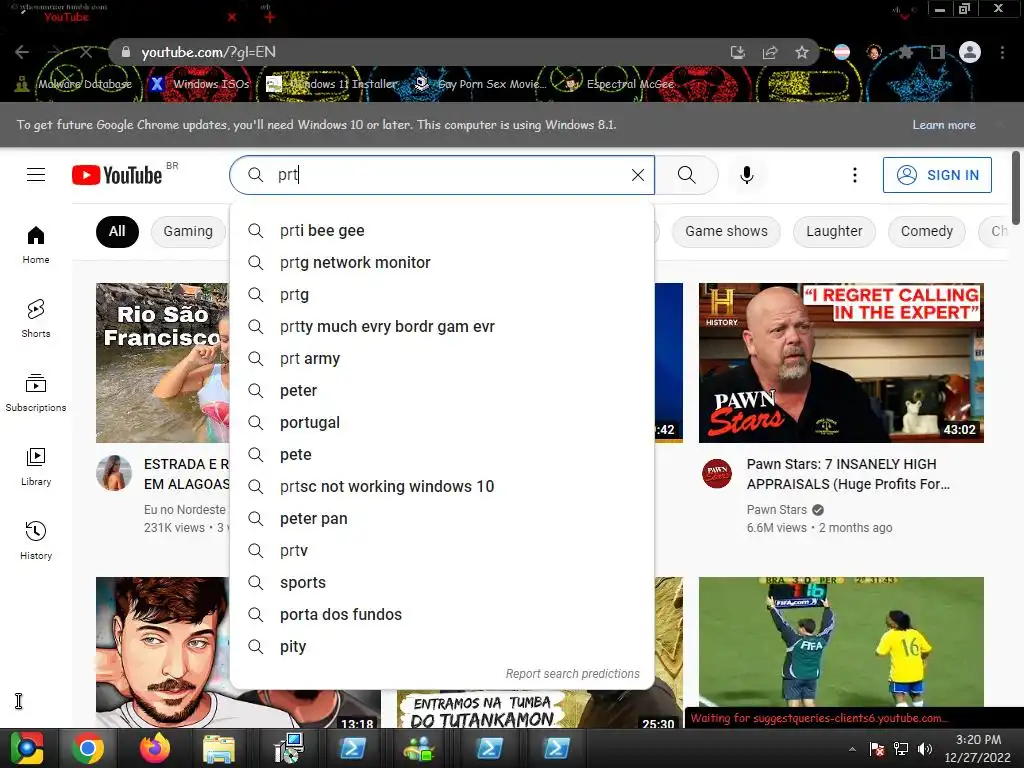Open Chrome three-dot menu

1002,52
